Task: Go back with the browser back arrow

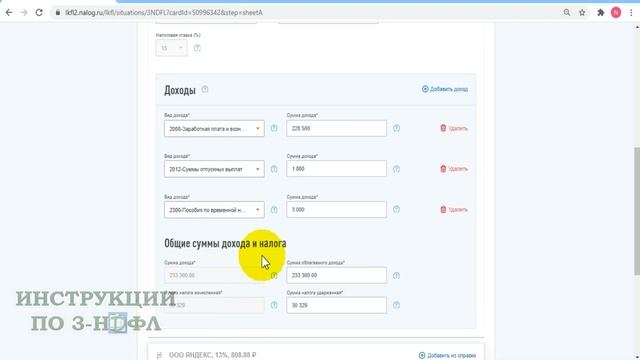Action: coord(9,13)
